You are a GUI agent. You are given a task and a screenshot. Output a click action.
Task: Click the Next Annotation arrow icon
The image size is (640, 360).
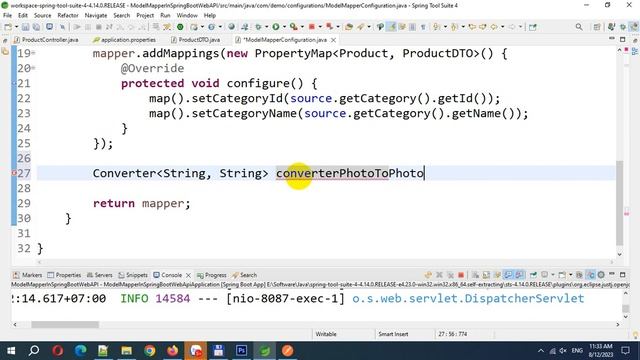click(x=436, y=27)
